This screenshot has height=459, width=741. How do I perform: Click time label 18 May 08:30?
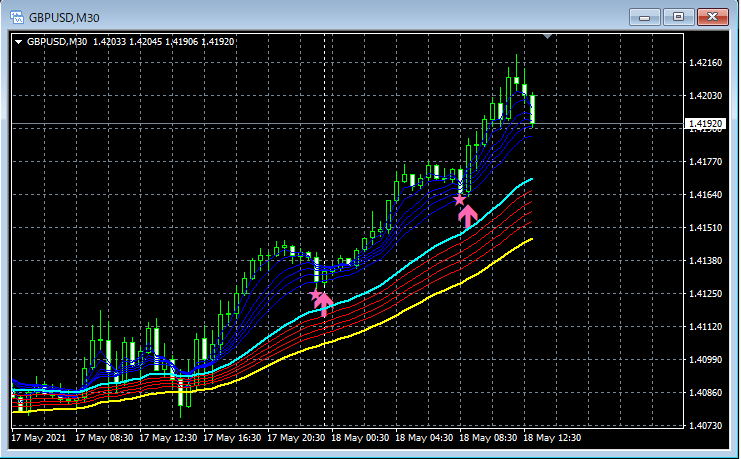click(488, 438)
